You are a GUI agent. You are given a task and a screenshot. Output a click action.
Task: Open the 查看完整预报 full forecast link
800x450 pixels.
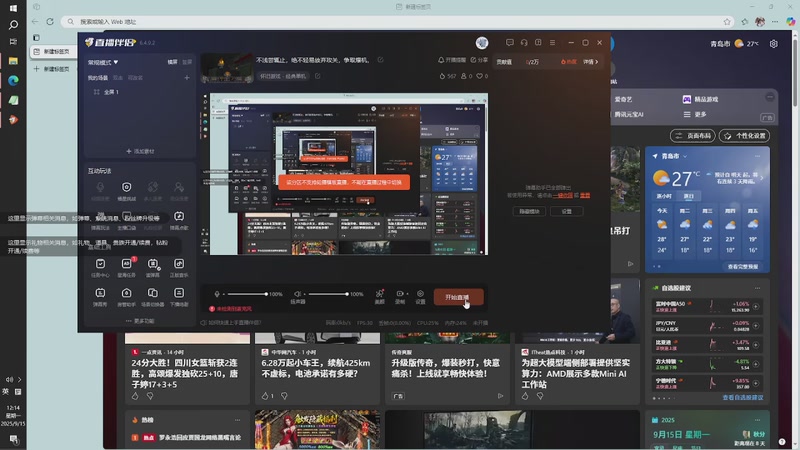(743, 266)
